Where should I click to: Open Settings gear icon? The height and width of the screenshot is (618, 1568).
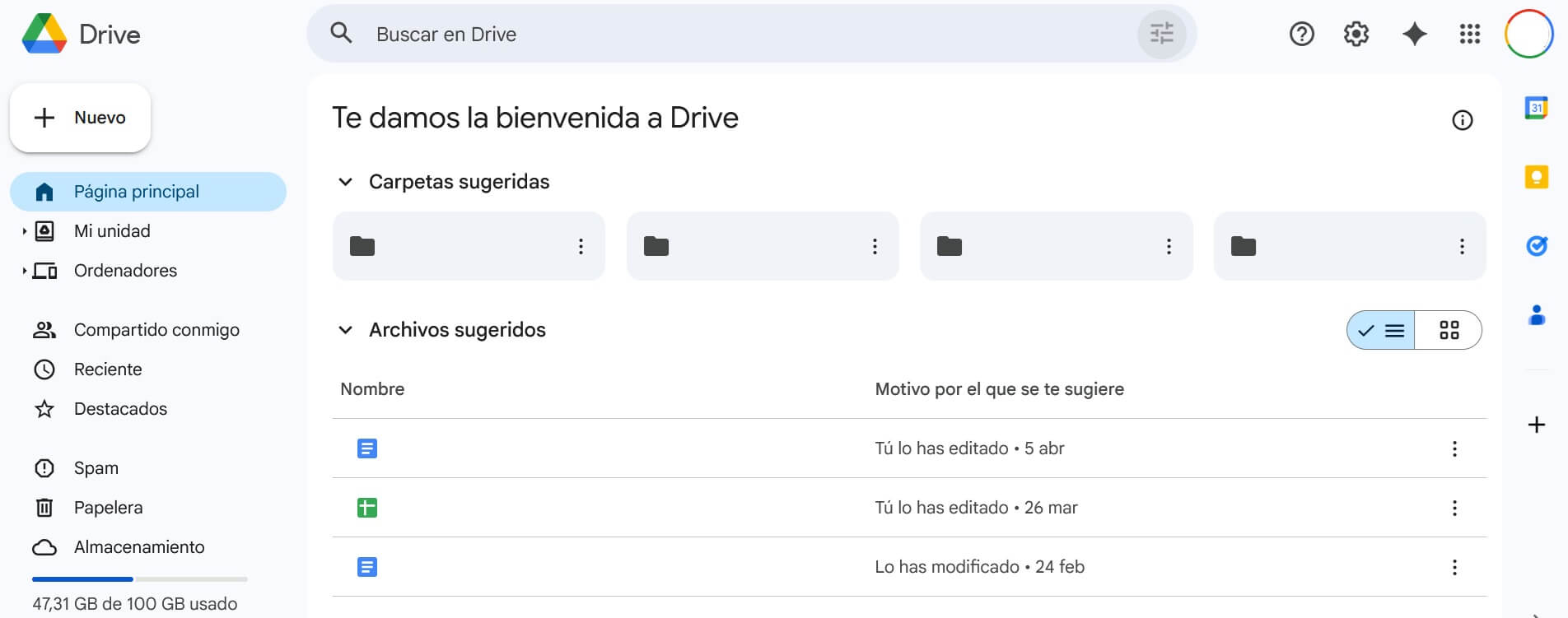click(1356, 34)
